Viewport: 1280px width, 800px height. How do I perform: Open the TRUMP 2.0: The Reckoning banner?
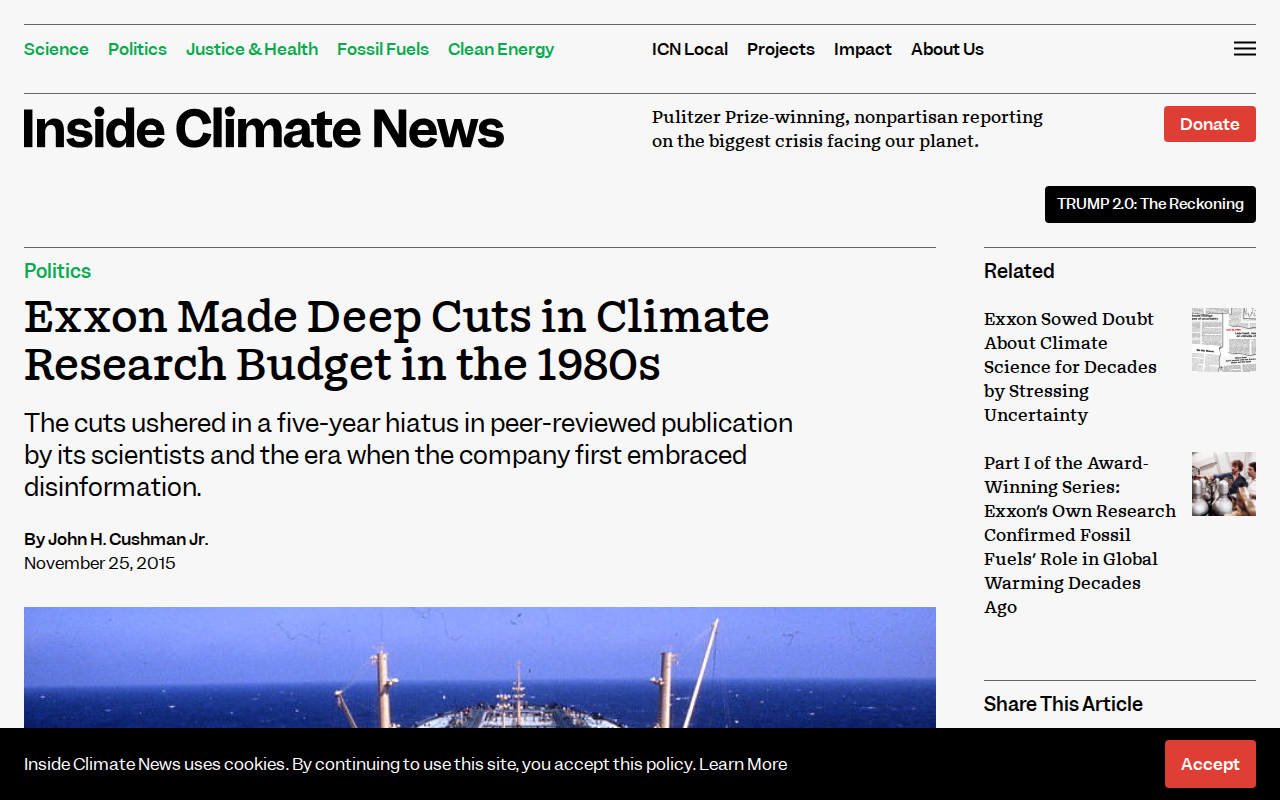point(1150,204)
